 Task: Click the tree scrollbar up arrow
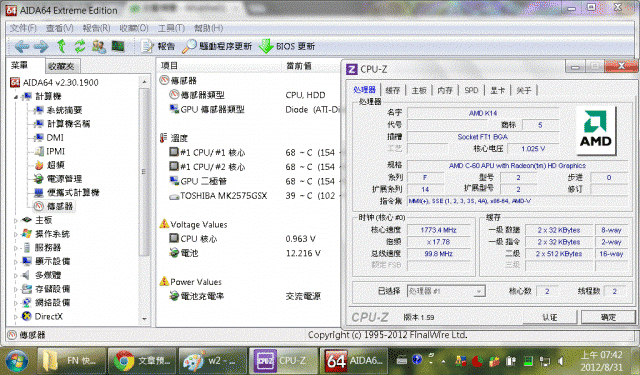(144, 82)
